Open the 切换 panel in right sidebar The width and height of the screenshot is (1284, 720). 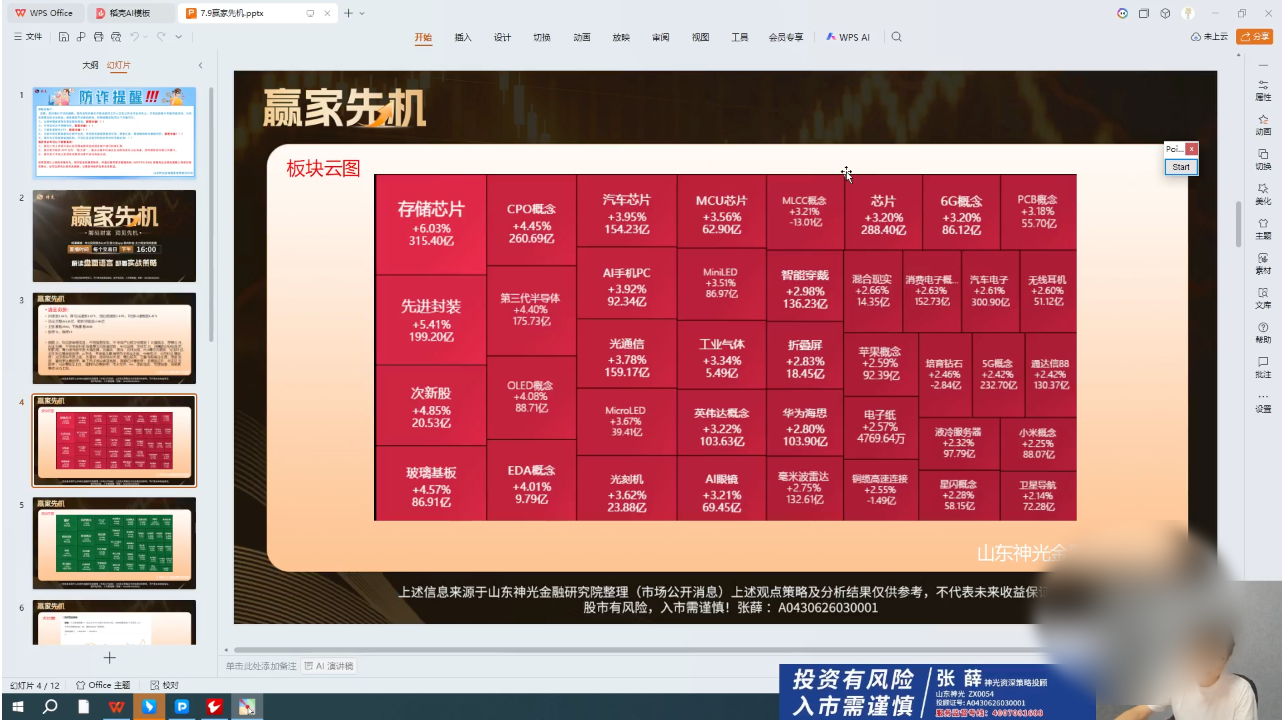1263,159
